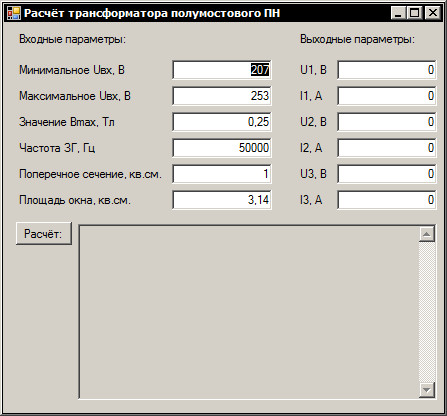This screenshot has height=416, width=447.
Task: Focus the Поперечное сечение input field
Action: click(x=222, y=174)
